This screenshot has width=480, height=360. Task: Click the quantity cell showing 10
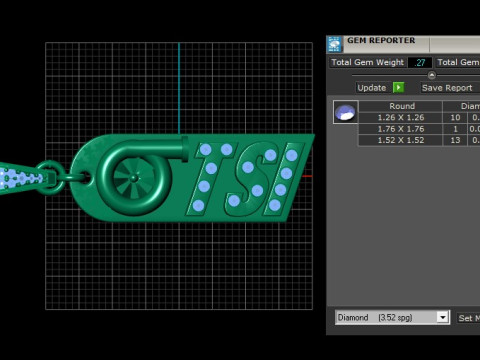[455, 117]
